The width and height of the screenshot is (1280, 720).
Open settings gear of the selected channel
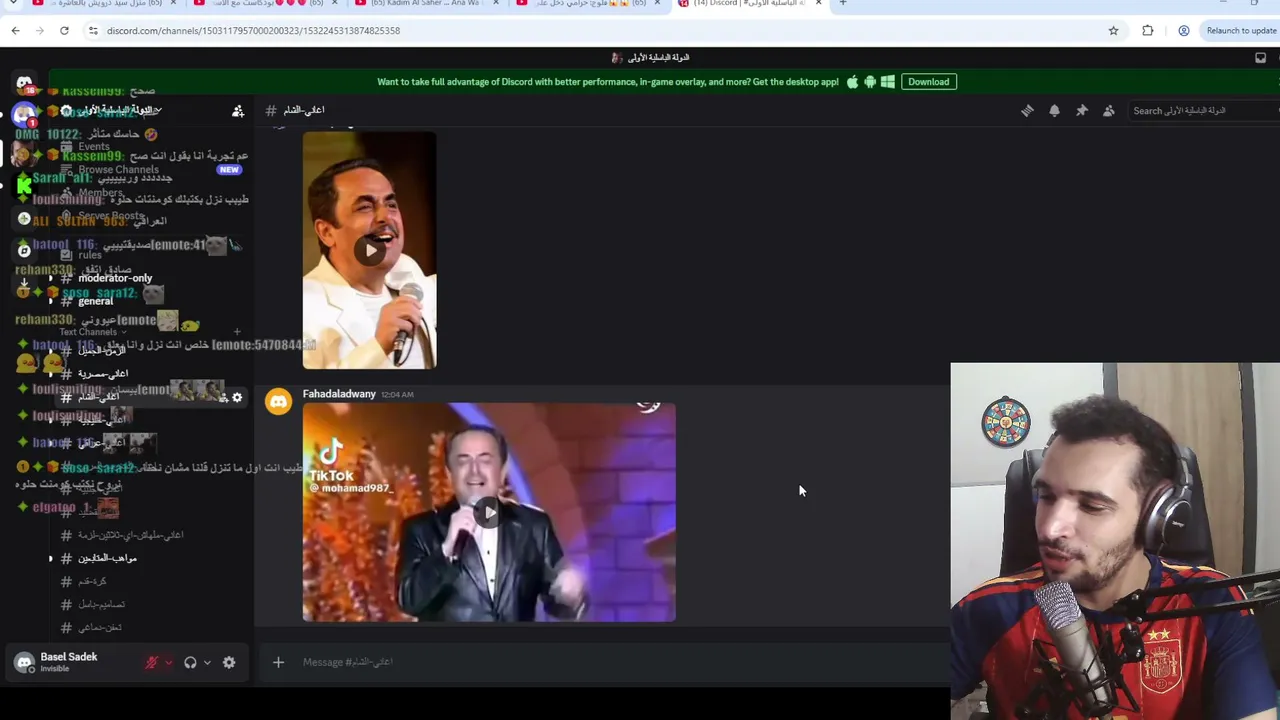pyautogui.click(x=237, y=397)
